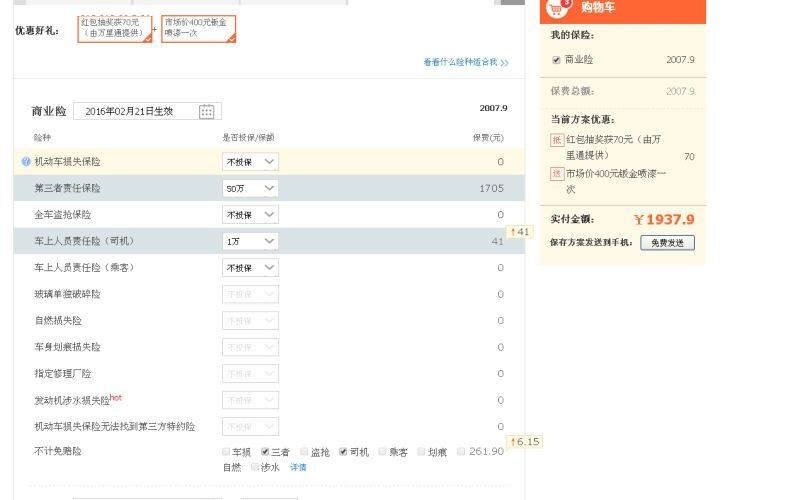The width and height of the screenshot is (800, 500).
Task: Click the 发动机涉水损失险 row label
Action: [x=72, y=401]
